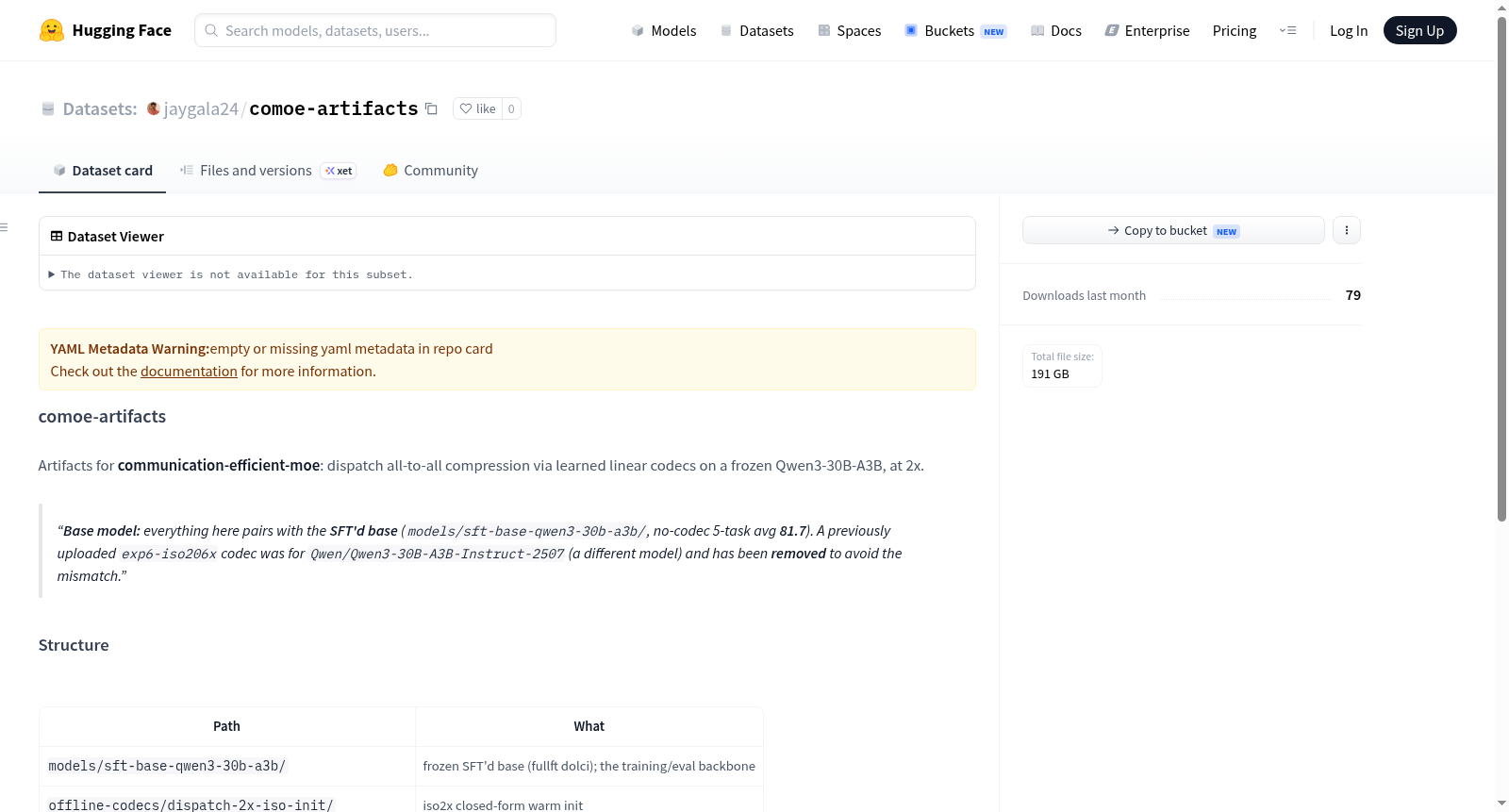View the Pricing page
The height and width of the screenshot is (812, 1509).
1235,30
